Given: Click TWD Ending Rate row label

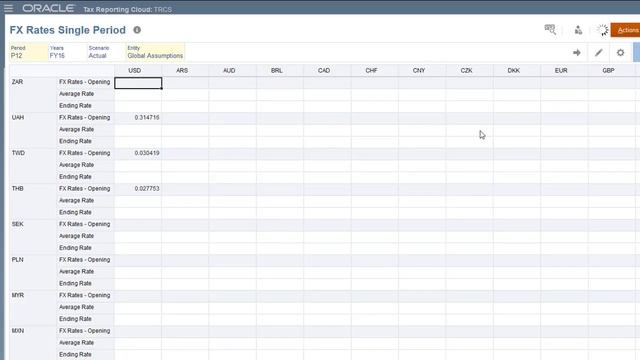Looking at the screenshot, I should click(76, 177).
